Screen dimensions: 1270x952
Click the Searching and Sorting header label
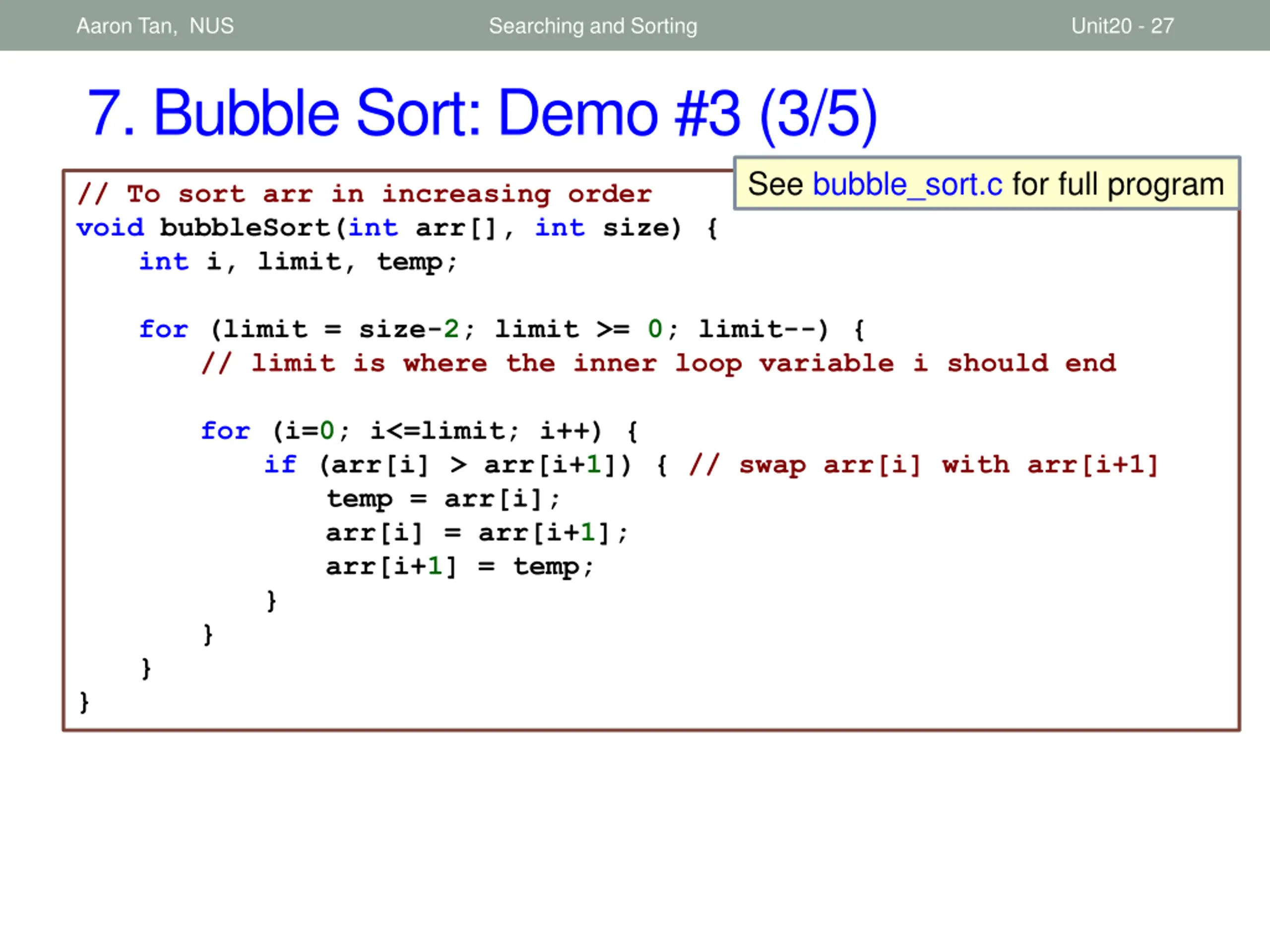click(593, 26)
